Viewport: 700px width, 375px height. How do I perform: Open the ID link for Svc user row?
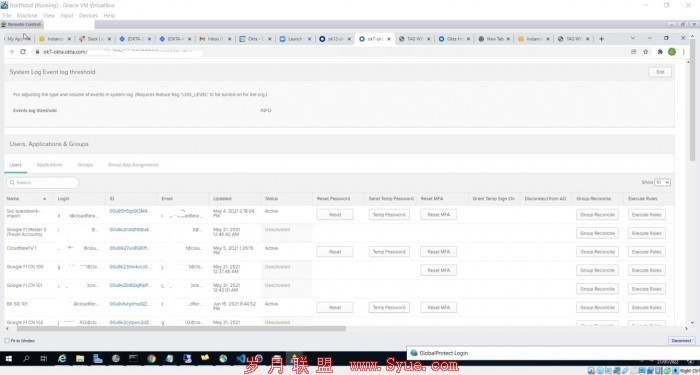click(130, 211)
